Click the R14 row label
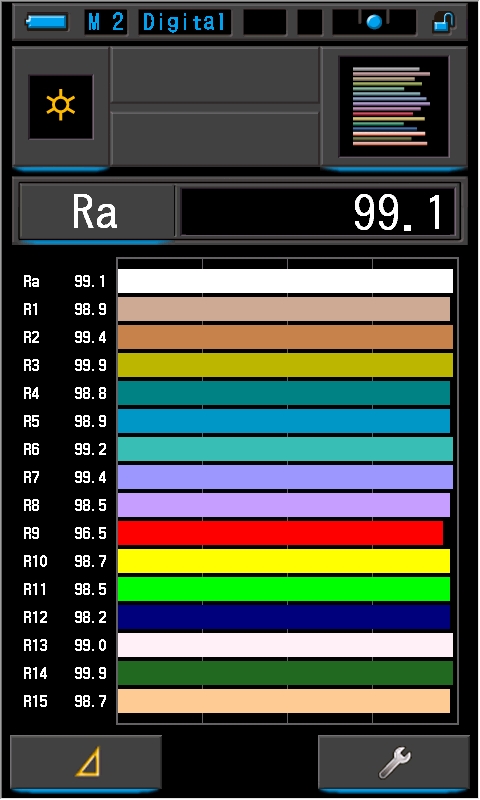 (x=35, y=673)
